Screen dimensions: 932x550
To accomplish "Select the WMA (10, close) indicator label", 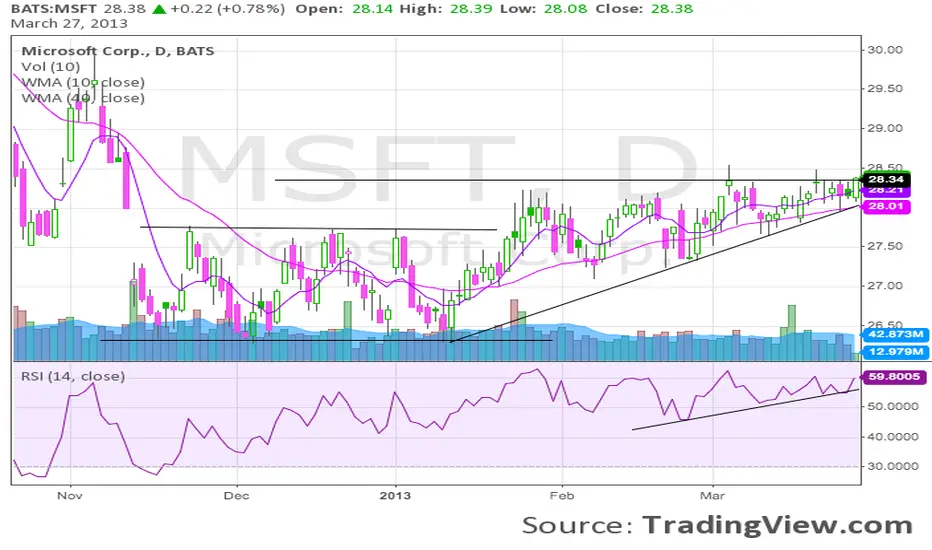I will [x=83, y=82].
